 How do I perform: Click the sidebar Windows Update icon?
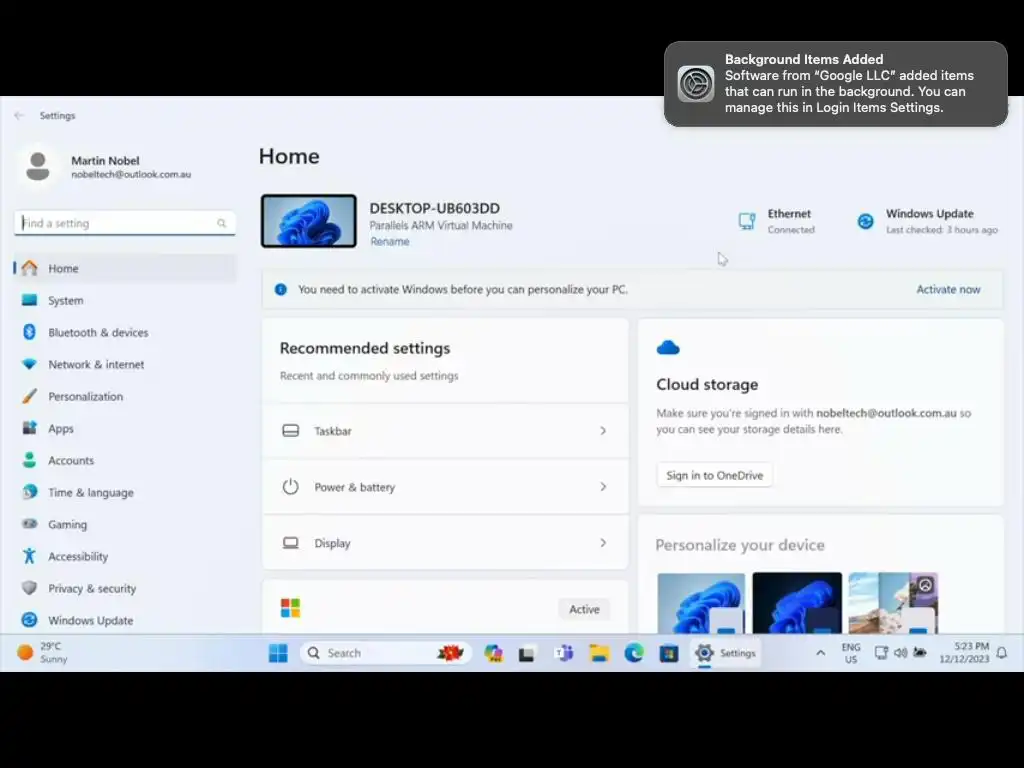tap(29, 620)
